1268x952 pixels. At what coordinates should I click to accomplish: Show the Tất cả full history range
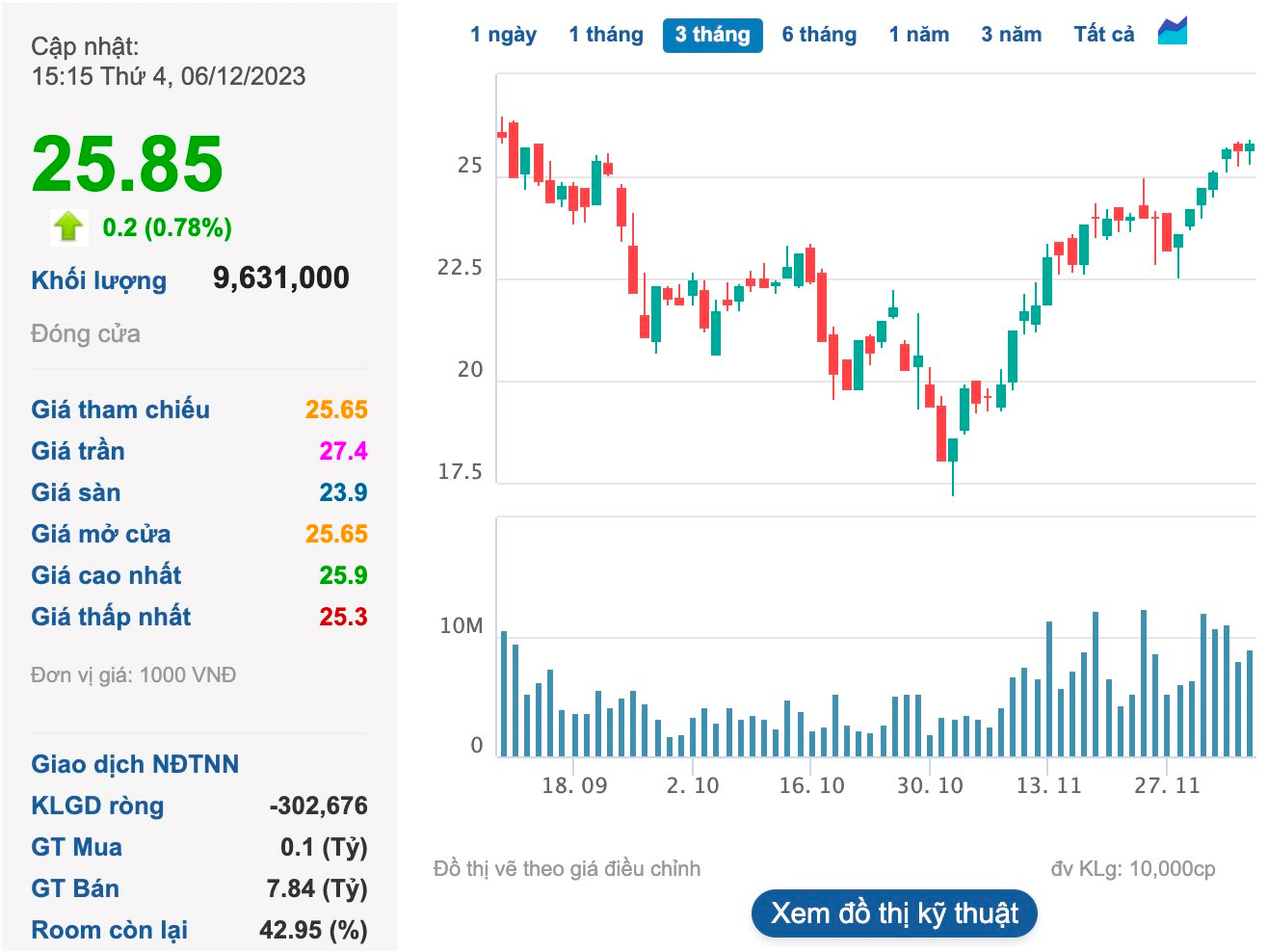point(1104,35)
